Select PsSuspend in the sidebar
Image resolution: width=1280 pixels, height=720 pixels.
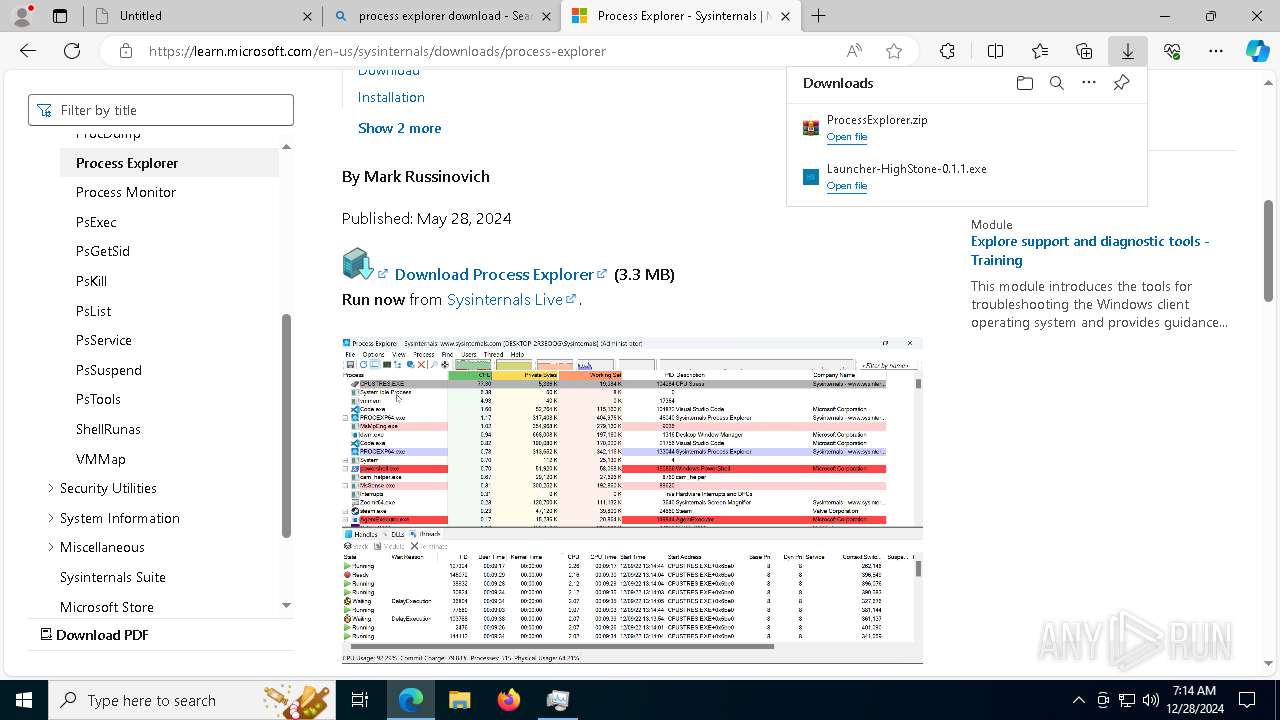(x=109, y=370)
